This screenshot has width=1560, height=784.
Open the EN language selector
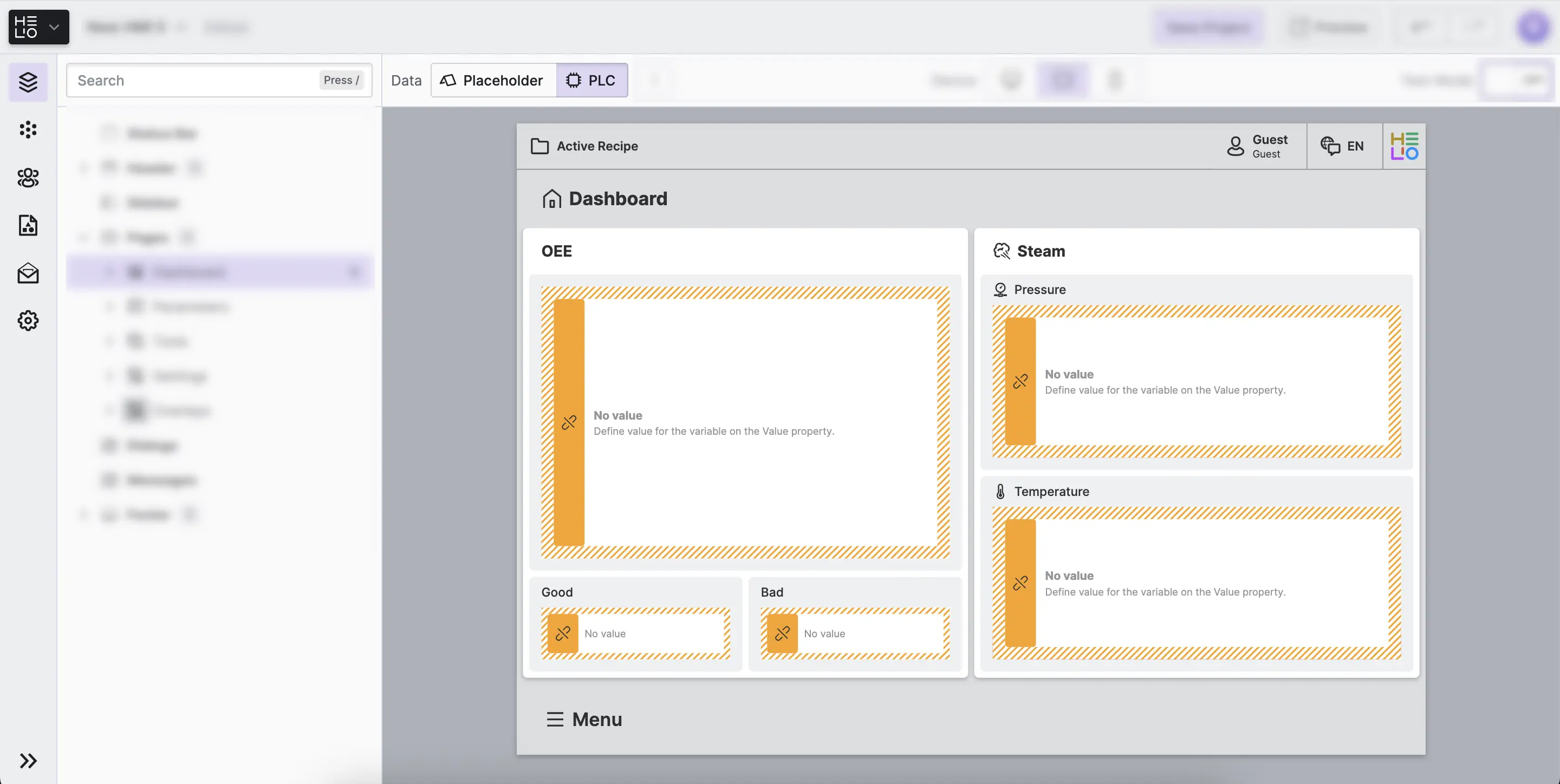coord(1343,146)
